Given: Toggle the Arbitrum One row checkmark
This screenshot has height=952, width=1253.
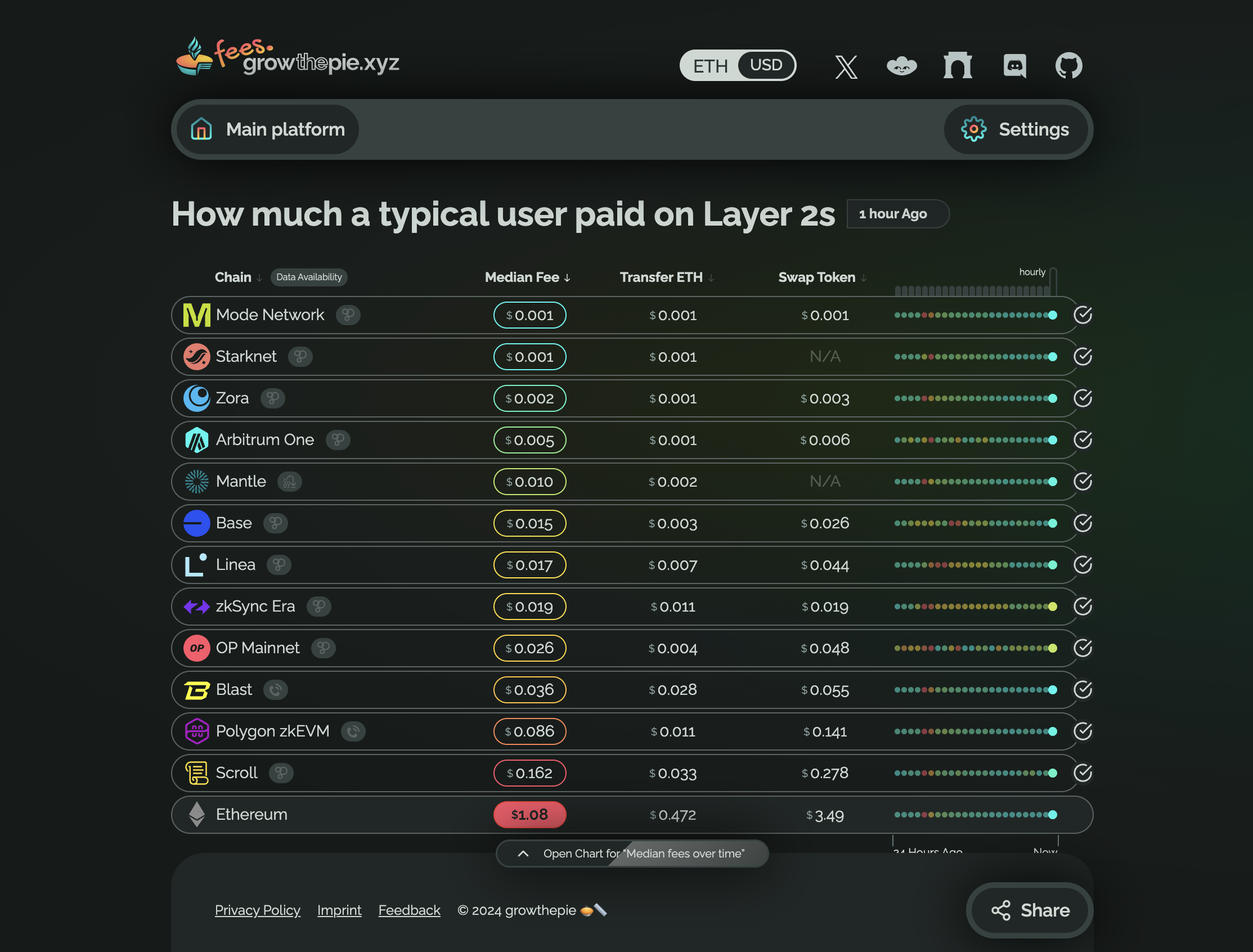Looking at the screenshot, I should pyautogui.click(x=1083, y=441).
